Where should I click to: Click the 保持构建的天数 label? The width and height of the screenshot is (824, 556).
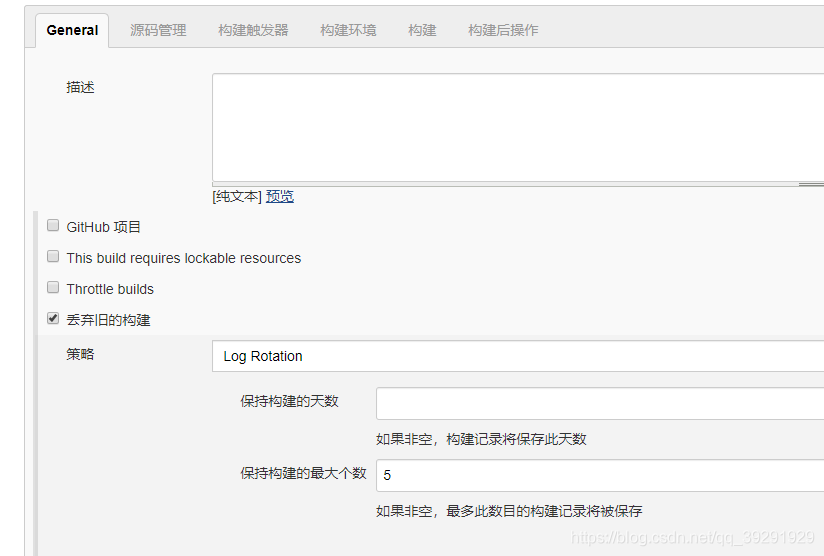[290, 401]
